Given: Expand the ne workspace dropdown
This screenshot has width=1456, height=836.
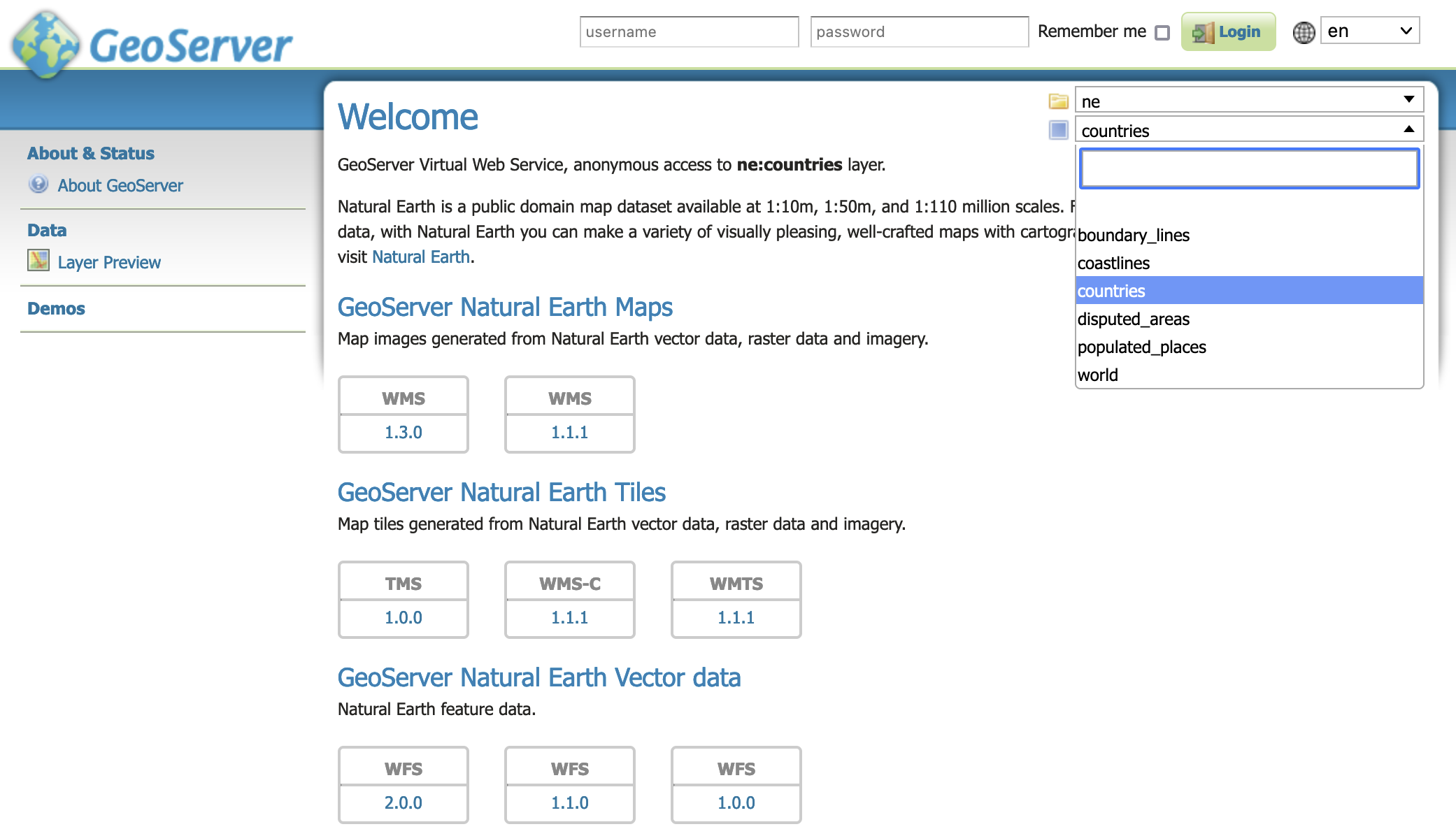Looking at the screenshot, I should click(1248, 101).
